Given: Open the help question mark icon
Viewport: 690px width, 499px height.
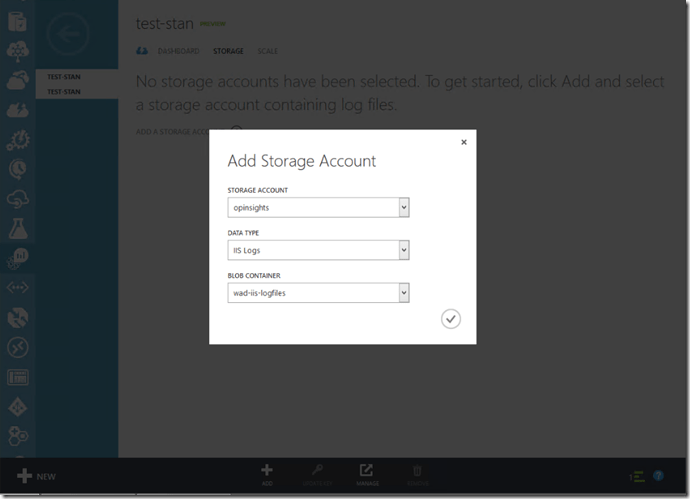Looking at the screenshot, I should [x=658, y=477].
